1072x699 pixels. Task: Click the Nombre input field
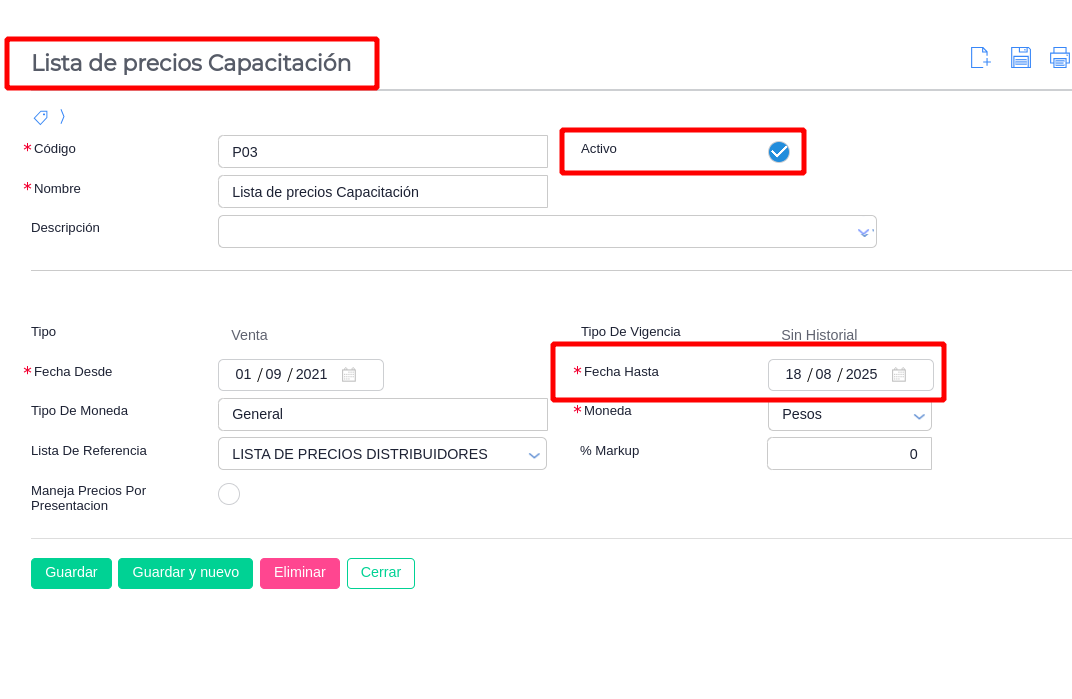tap(382, 192)
